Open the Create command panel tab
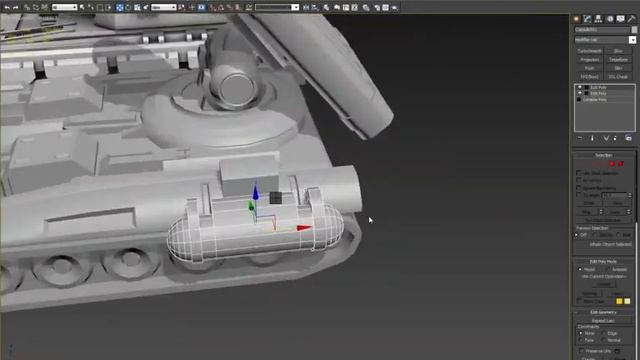The height and width of the screenshot is (360, 640). pyautogui.click(x=576, y=19)
